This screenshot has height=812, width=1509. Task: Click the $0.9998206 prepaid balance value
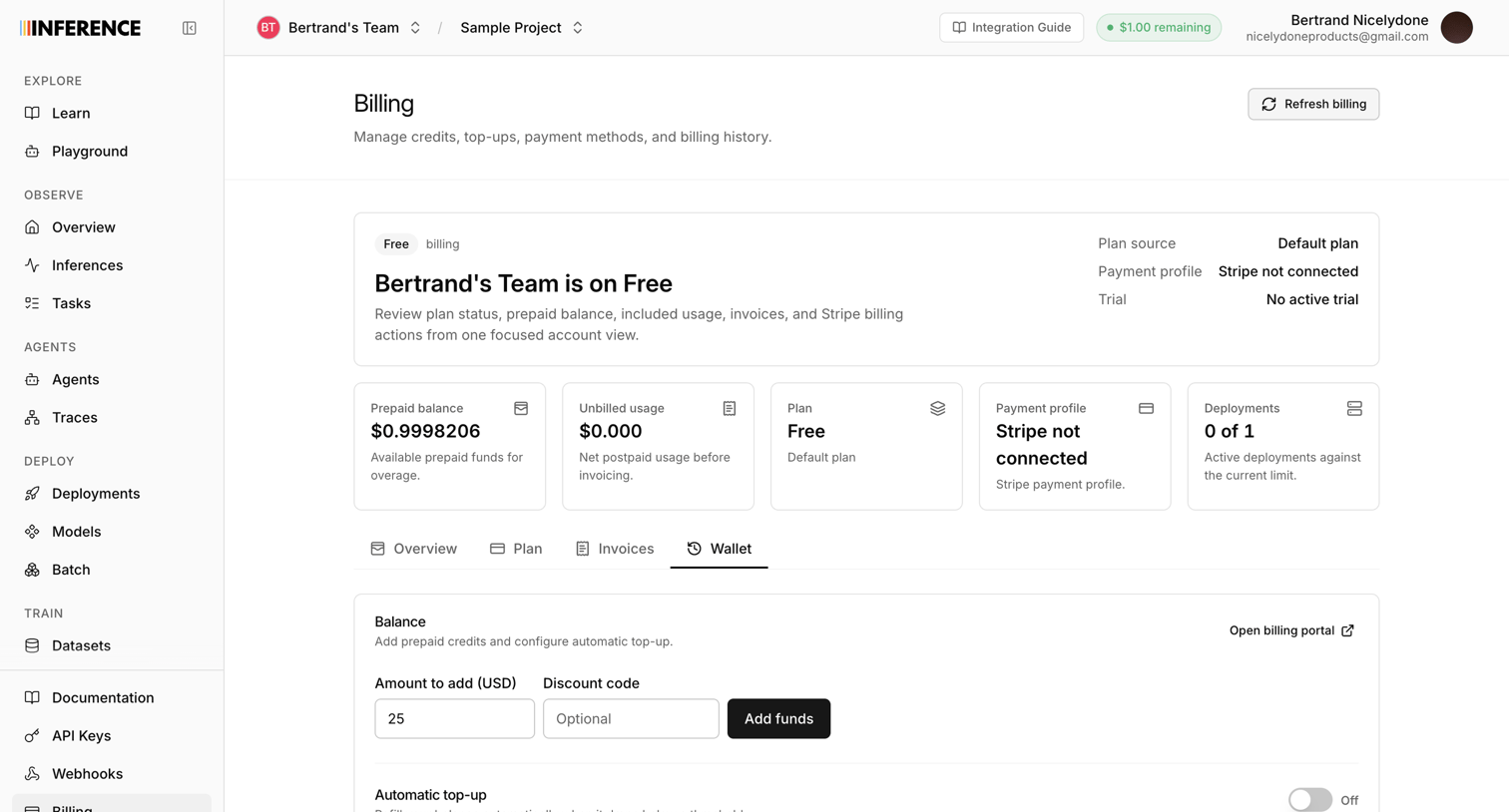pyautogui.click(x=425, y=431)
